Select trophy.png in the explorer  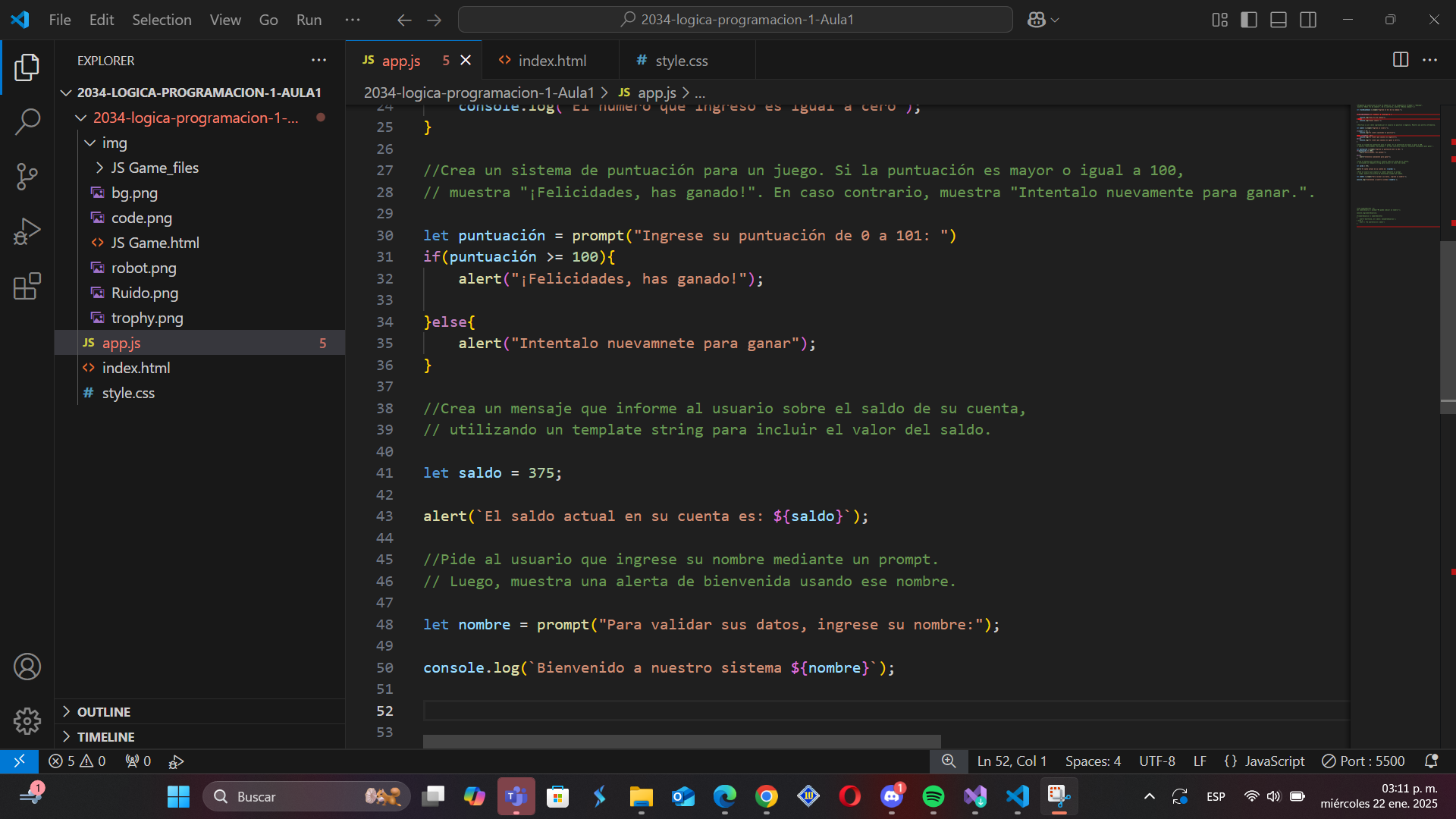click(199, 318)
